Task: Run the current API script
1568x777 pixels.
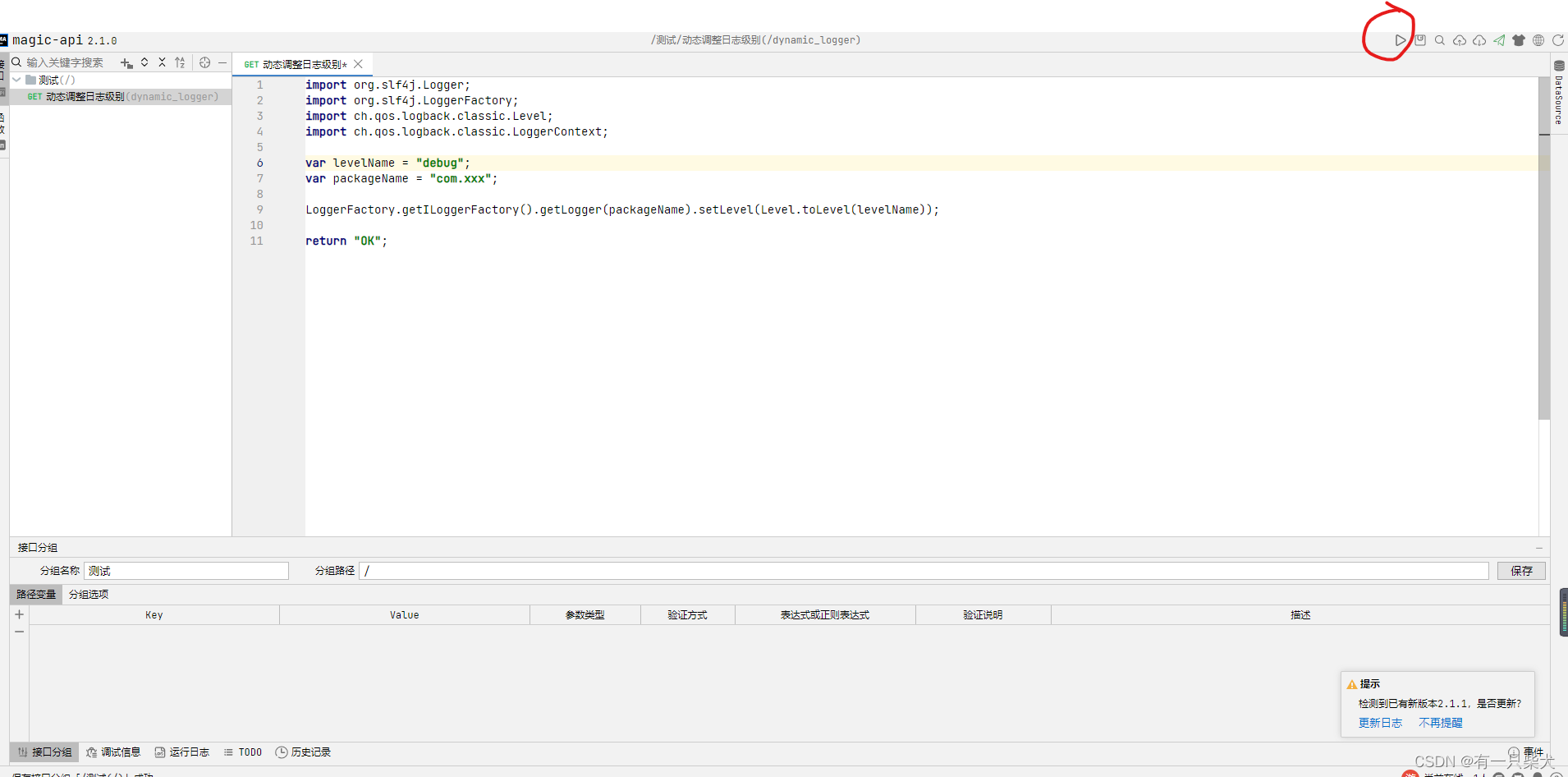Action: [1401, 40]
